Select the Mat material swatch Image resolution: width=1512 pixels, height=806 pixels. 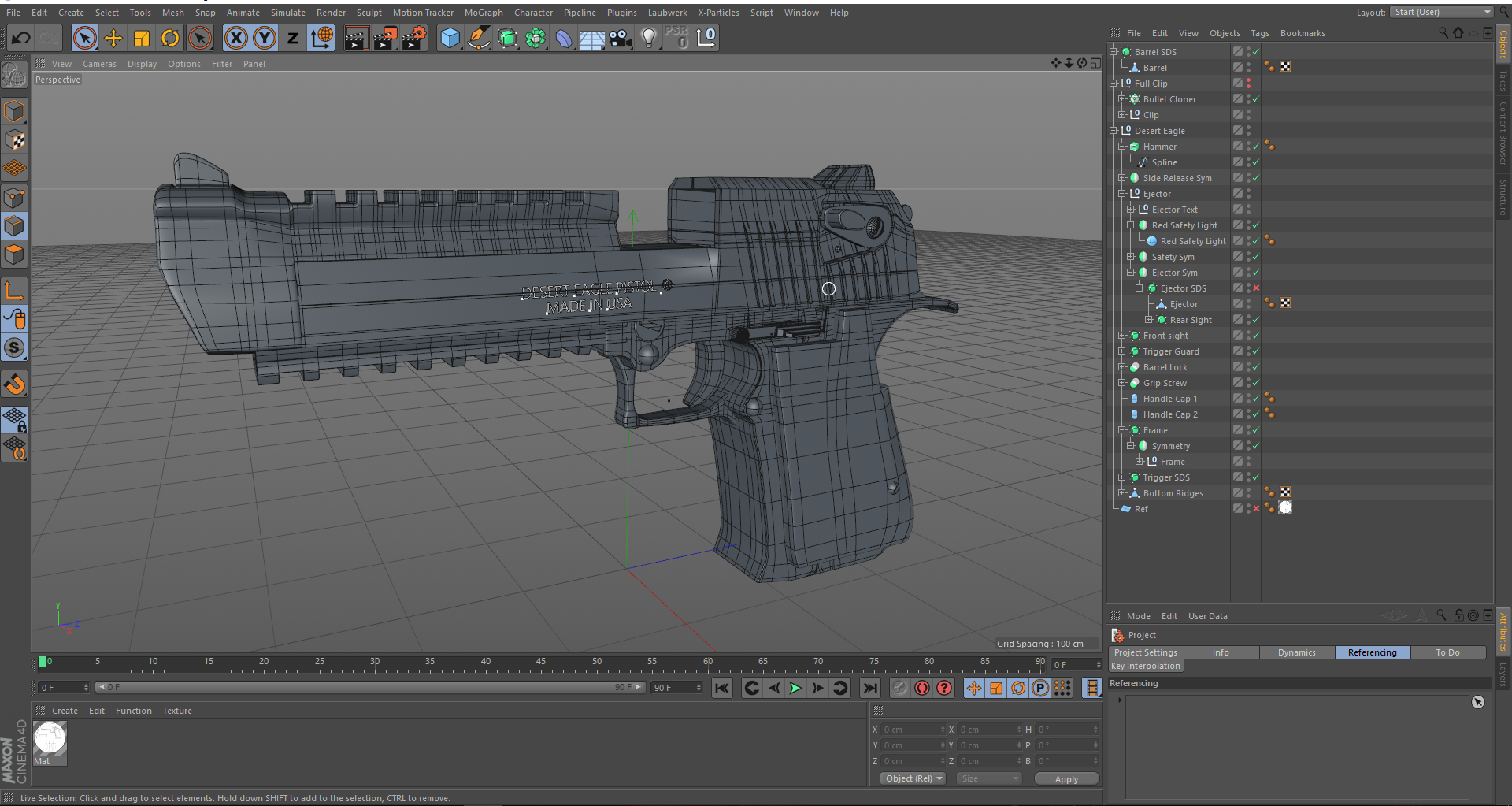[x=50, y=739]
